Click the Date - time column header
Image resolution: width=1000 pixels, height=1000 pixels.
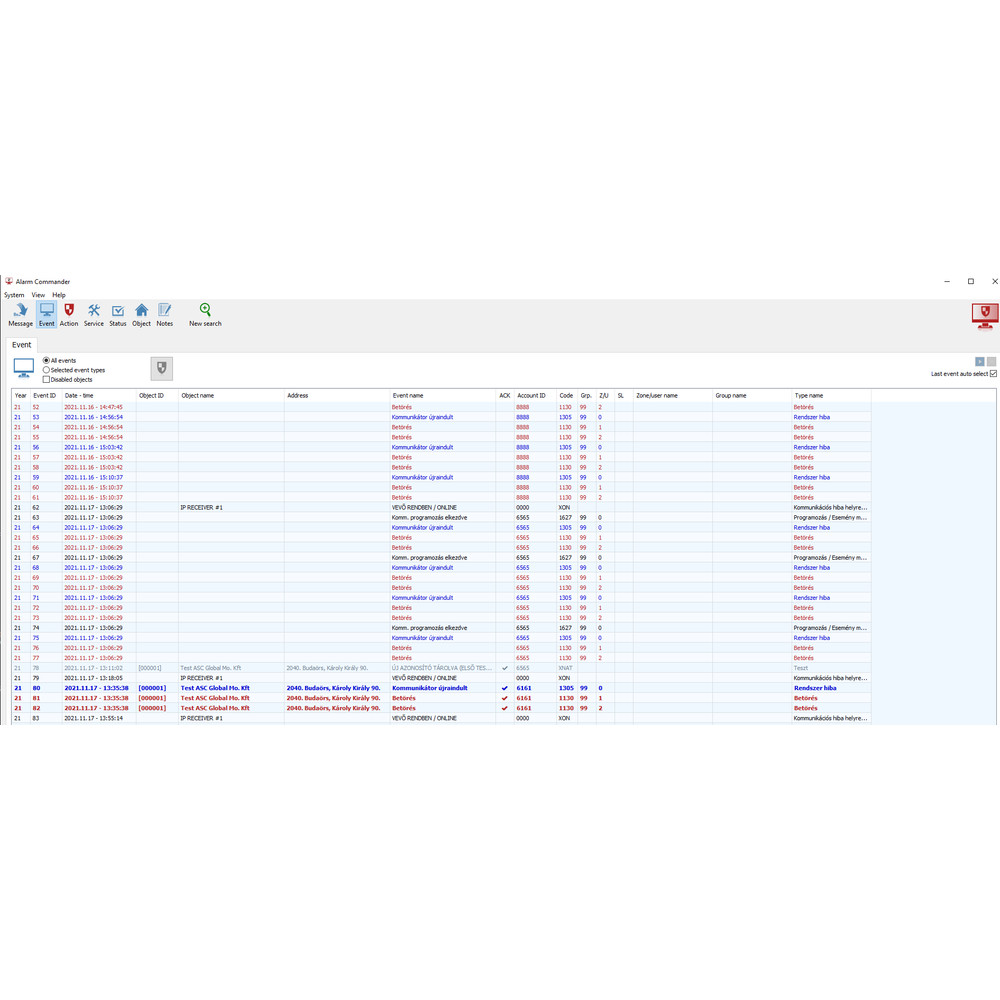point(80,396)
